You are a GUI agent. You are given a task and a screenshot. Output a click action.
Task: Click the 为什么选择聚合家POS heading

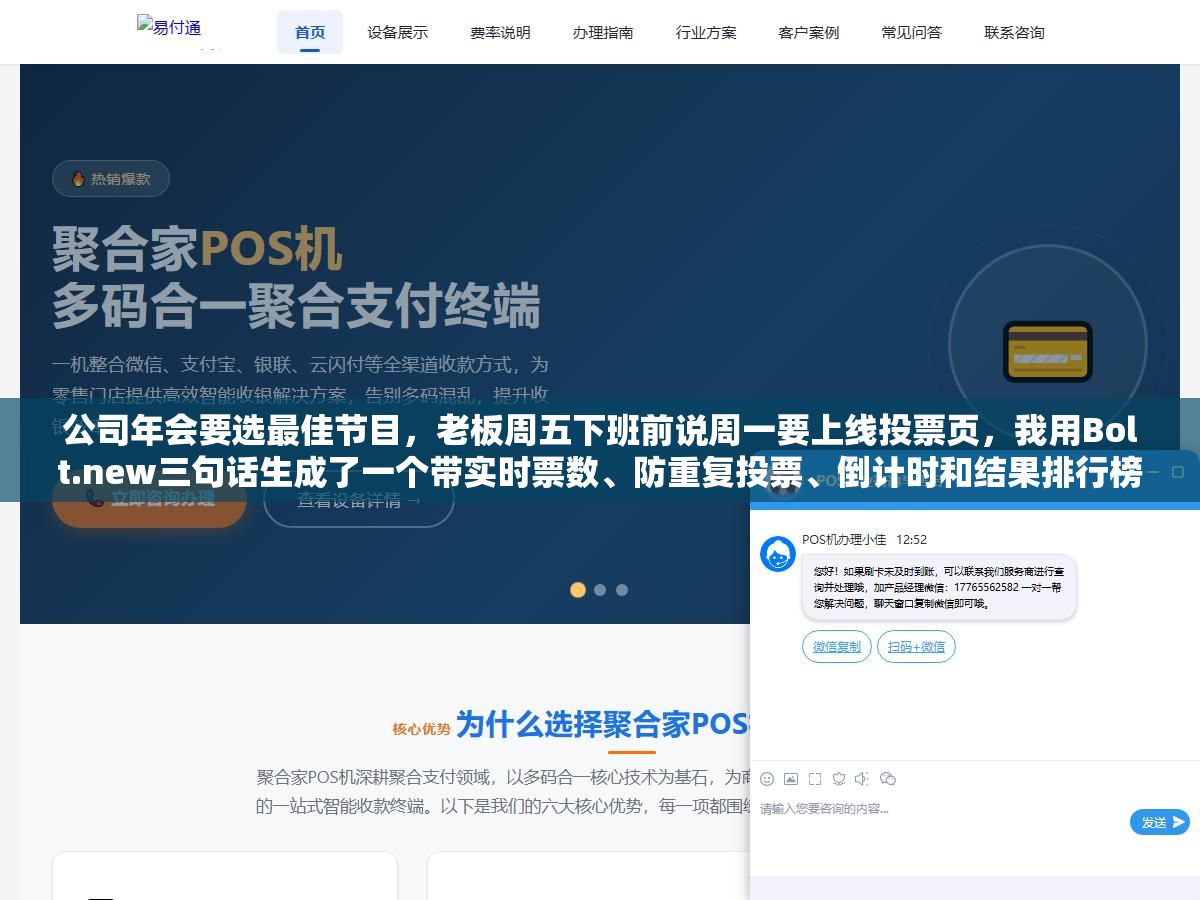pyautogui.click(x=604, y=724)
